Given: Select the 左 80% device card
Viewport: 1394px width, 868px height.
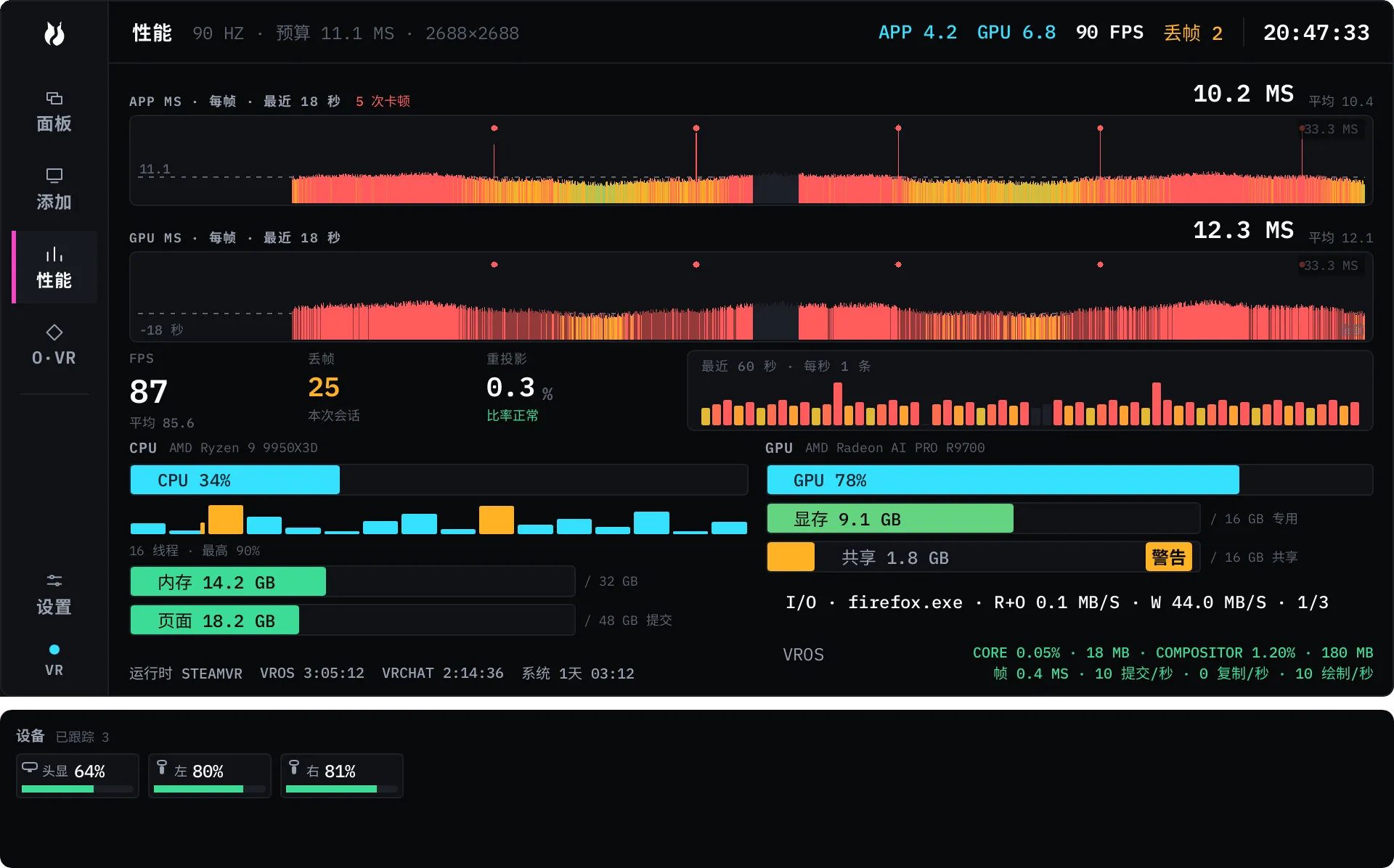Looking at the screenshot, I should click(x=210, y=776).
